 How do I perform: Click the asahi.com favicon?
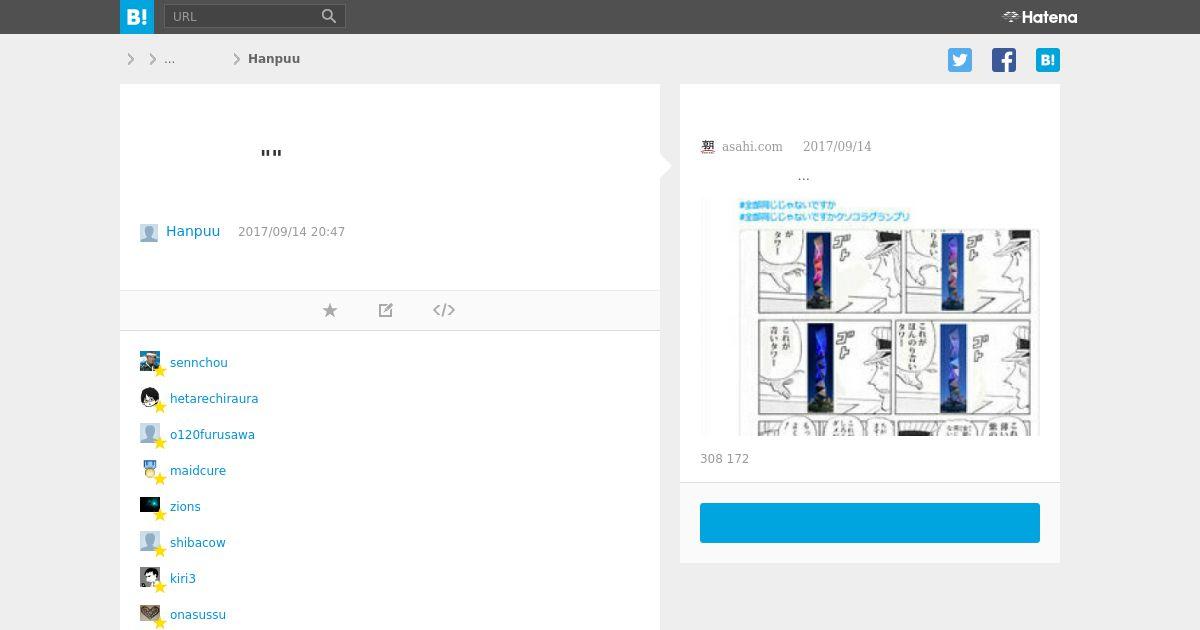tap(708, 147)
